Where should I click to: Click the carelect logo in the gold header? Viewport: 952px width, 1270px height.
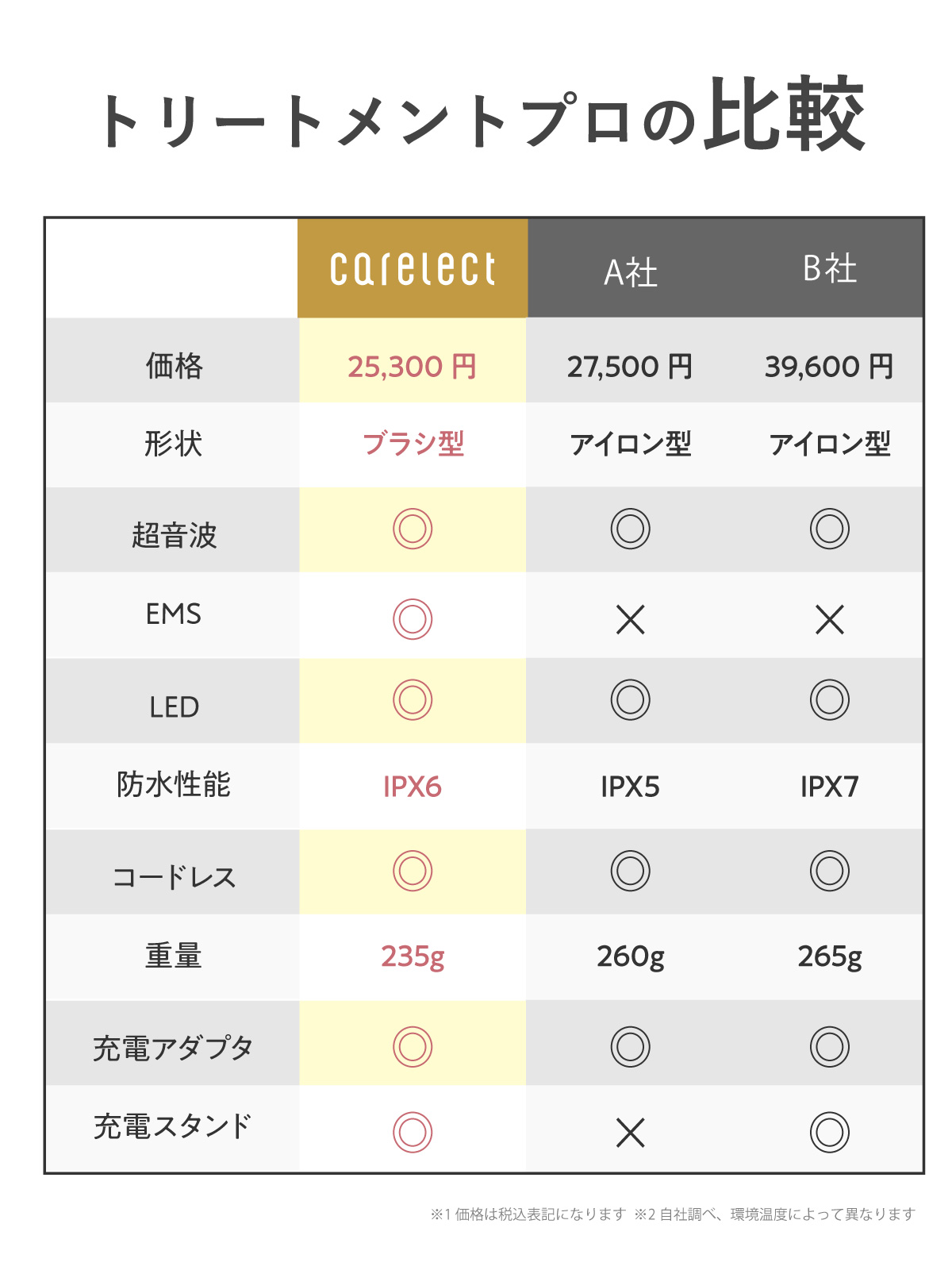pos(413,269)
